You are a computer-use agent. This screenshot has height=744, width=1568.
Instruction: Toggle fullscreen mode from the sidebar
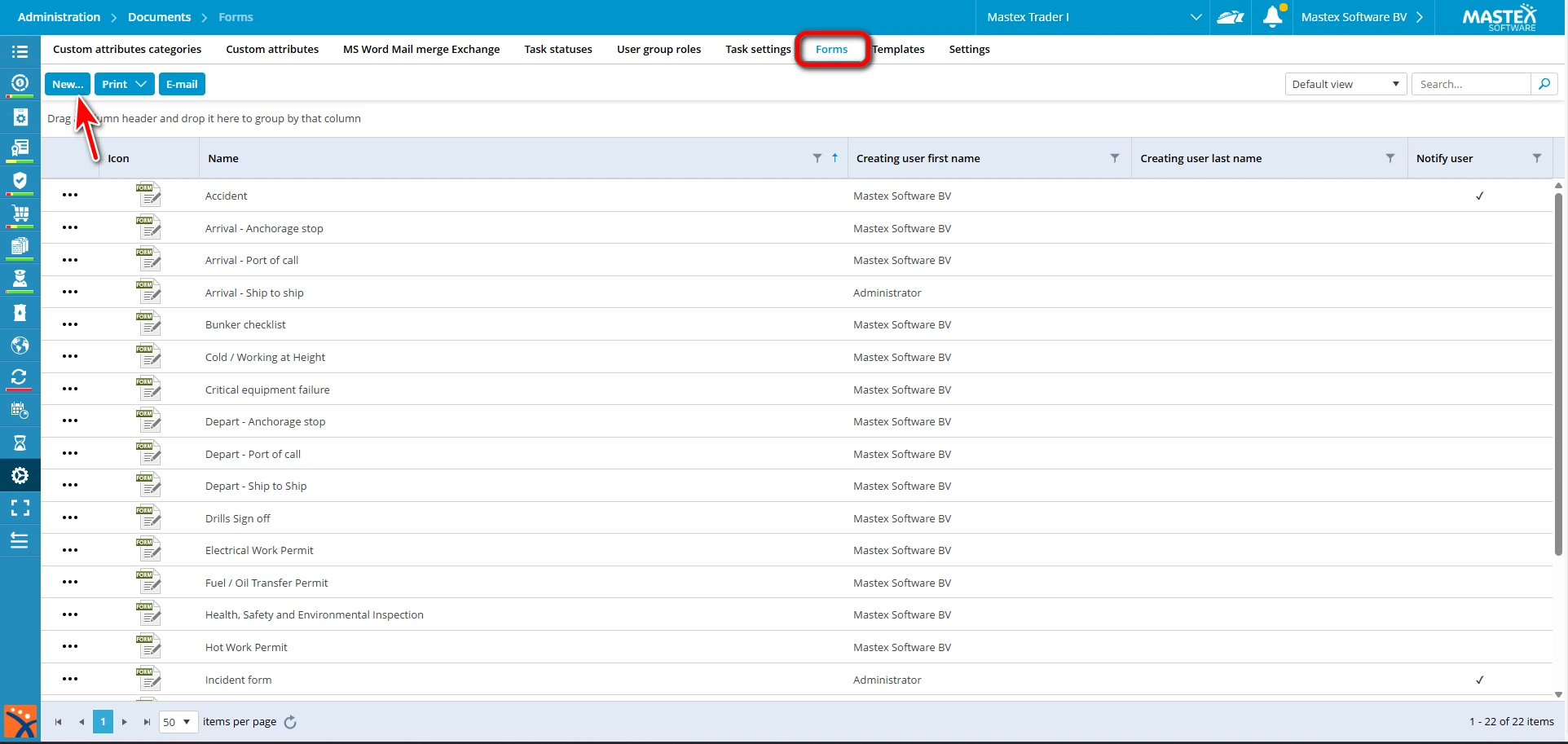click(x=20, y=508)
